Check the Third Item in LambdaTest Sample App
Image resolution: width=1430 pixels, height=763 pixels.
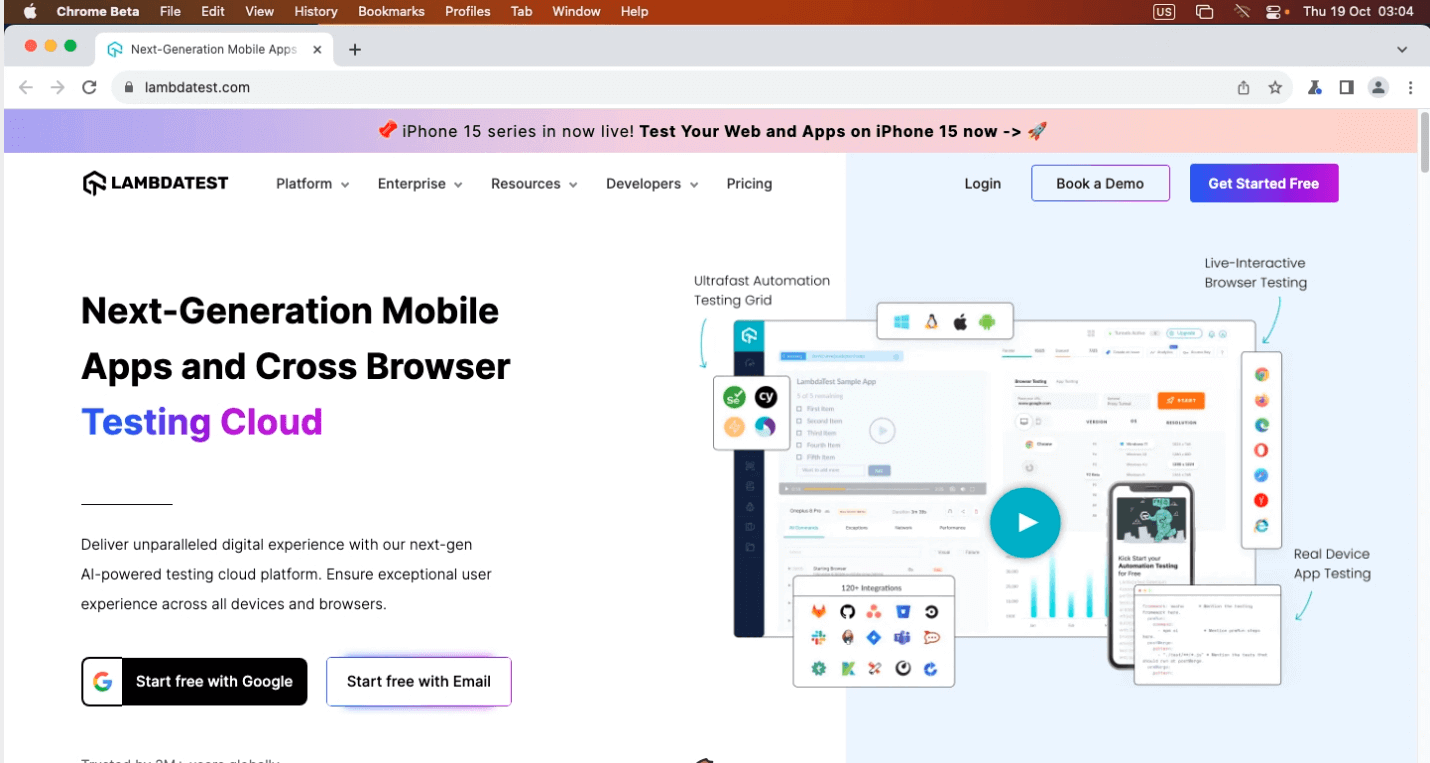tap(799, 433)
